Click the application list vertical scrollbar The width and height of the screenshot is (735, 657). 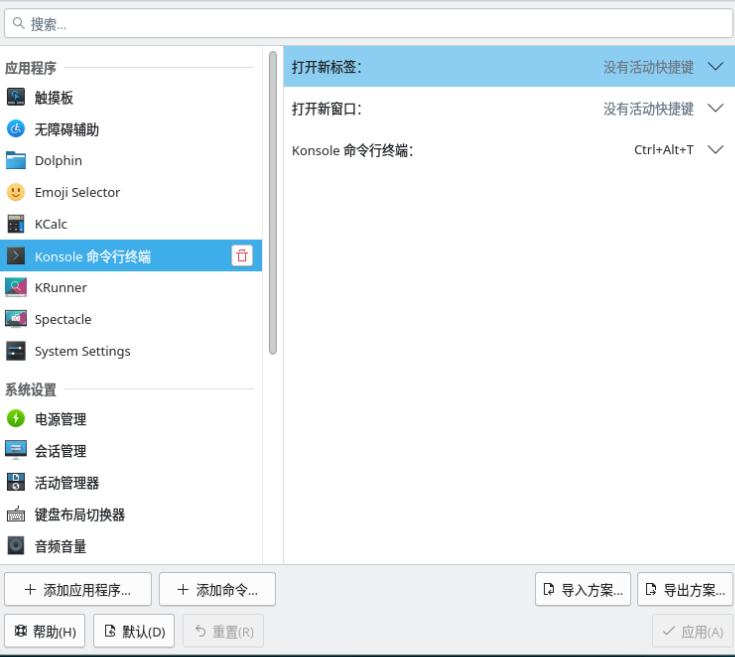pos(273,203)
